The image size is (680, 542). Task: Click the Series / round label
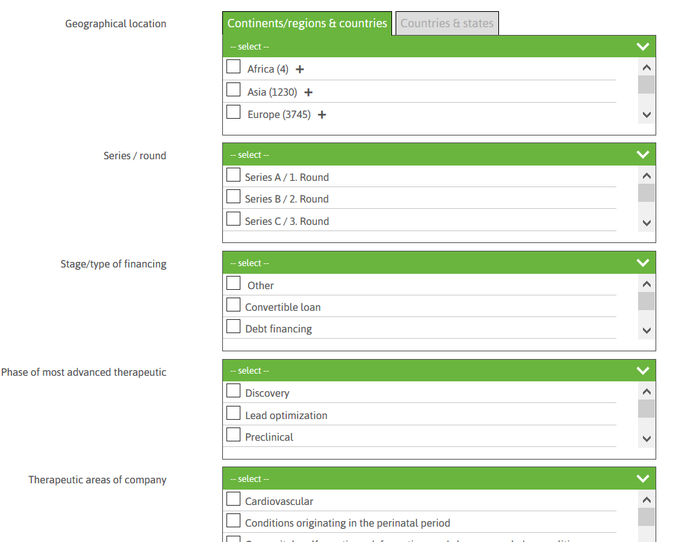click(135, 156)
